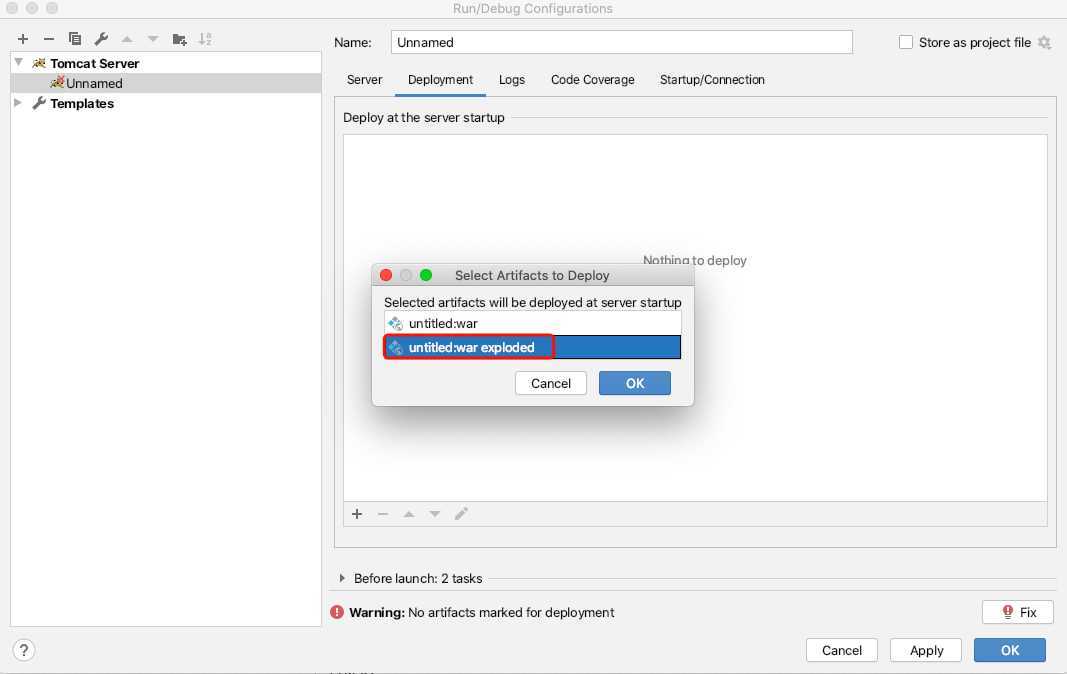The height and width of the screenshot is (674, 1067).
Task: Open edit templates wrench icon in the toolbar
Action: (x=101, y=39)
